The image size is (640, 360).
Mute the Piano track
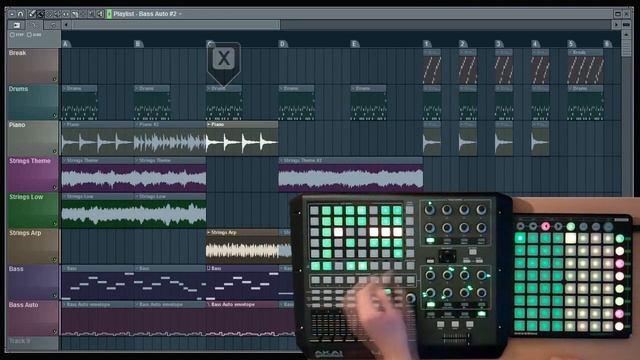54,151
